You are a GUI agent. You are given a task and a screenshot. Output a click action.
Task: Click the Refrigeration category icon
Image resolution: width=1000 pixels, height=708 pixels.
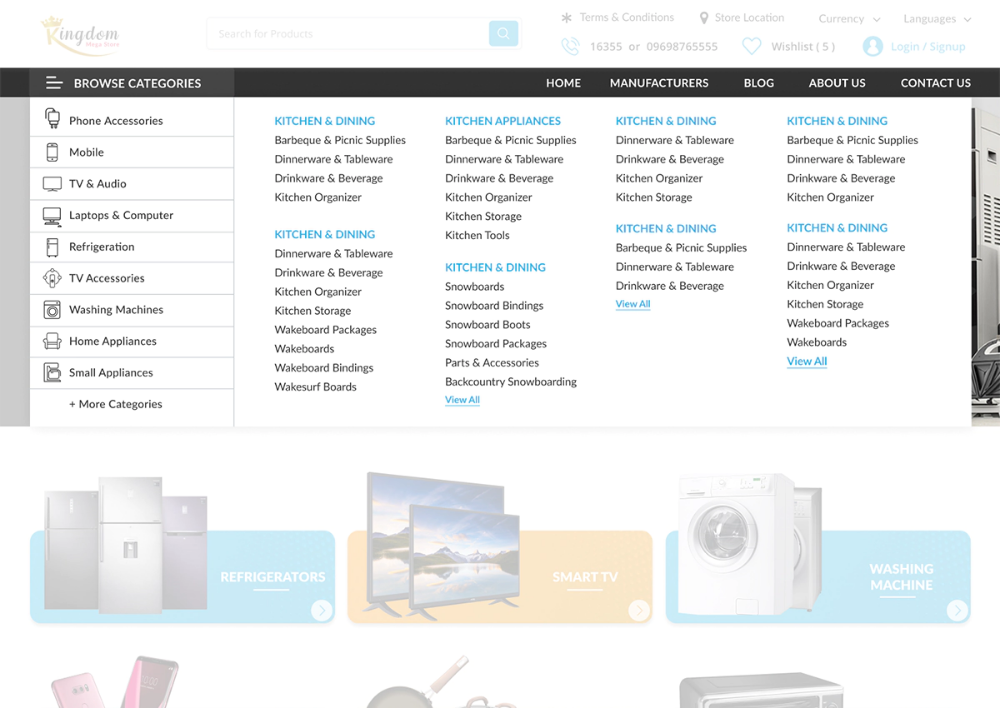click(x=52, y=247)
